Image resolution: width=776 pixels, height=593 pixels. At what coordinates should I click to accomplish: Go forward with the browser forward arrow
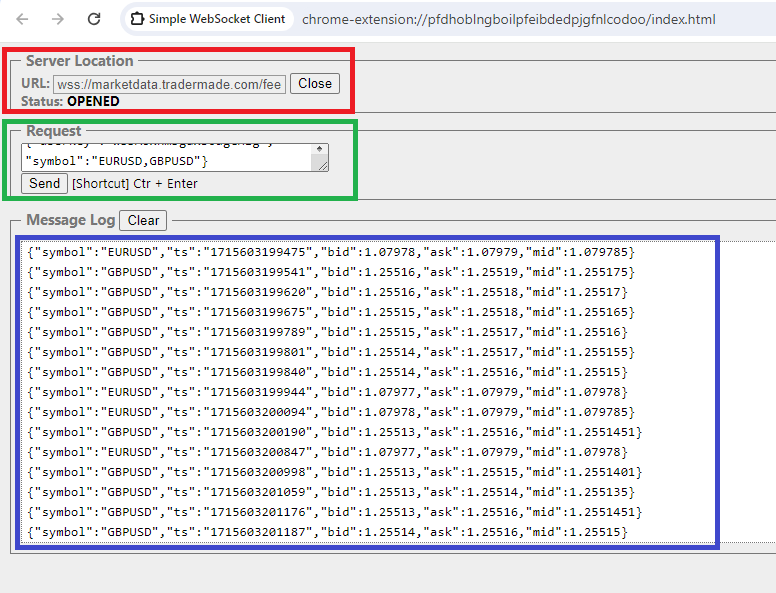point(58,19)
